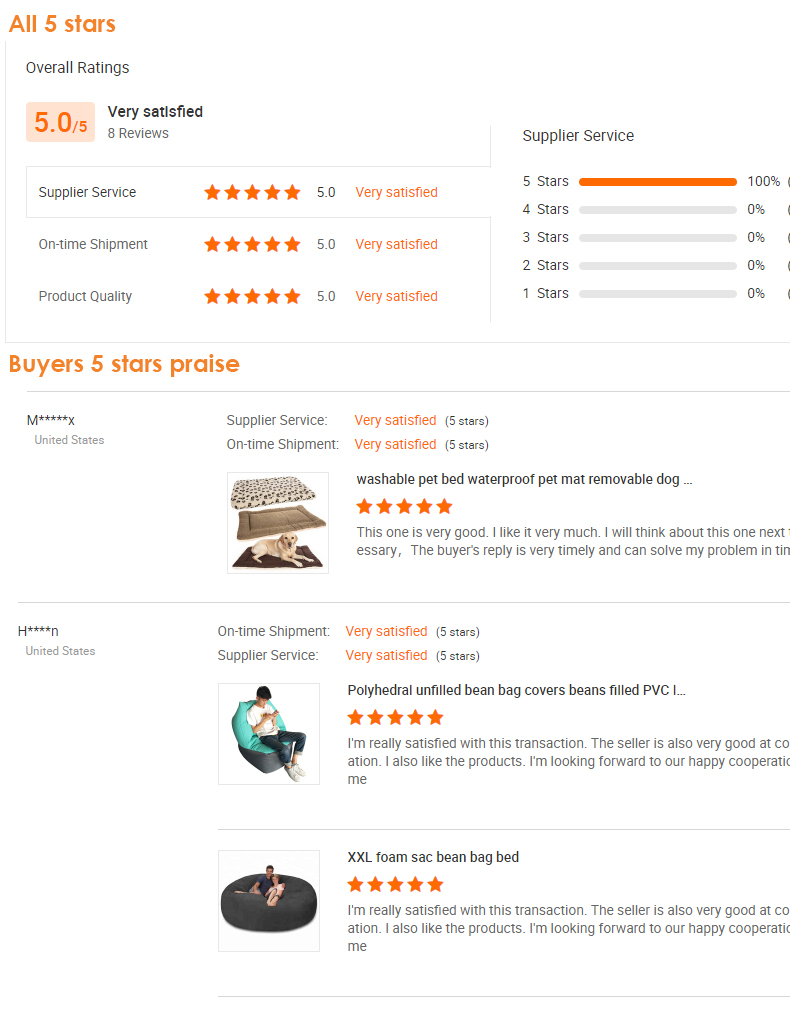The width and height of the screenshot is (790, 1012).
Task: Open the teal bean bag chair thumbnail
Action: [269, 734]
